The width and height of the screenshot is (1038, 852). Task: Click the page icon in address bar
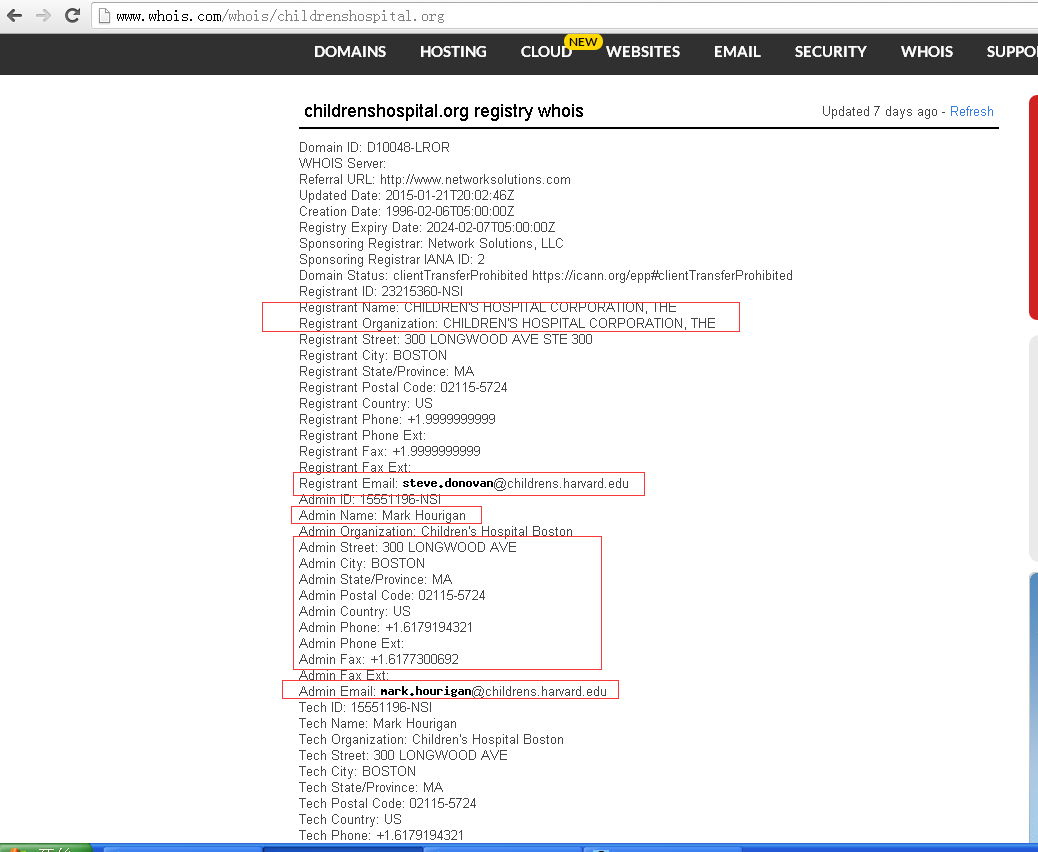click(x=104, y=16)
